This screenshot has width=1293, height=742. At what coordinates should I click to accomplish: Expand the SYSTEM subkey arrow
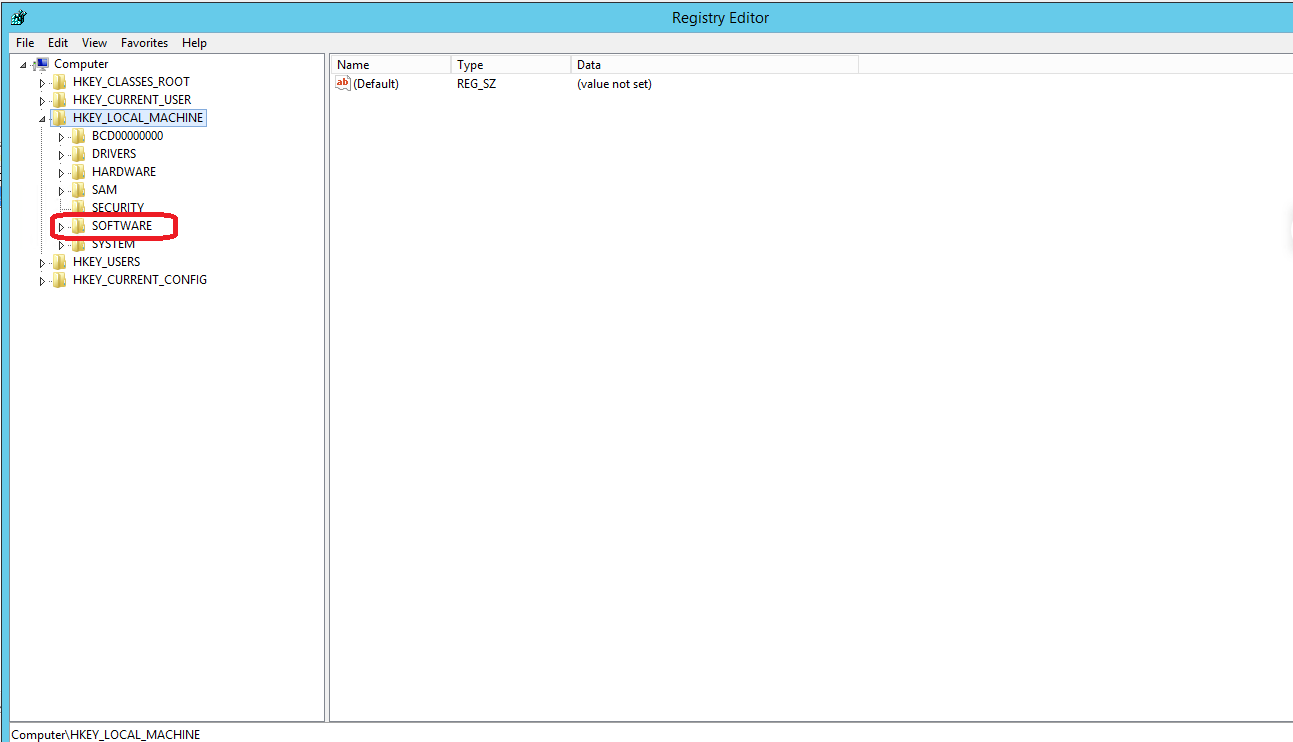[x=61, y=243]
